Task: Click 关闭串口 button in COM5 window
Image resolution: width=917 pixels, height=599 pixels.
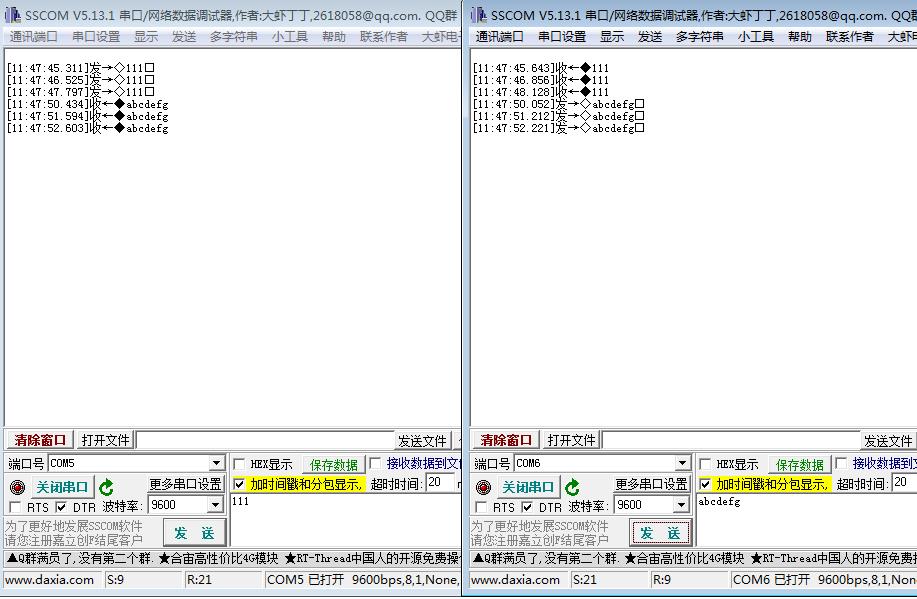Action: coord(62,487)
